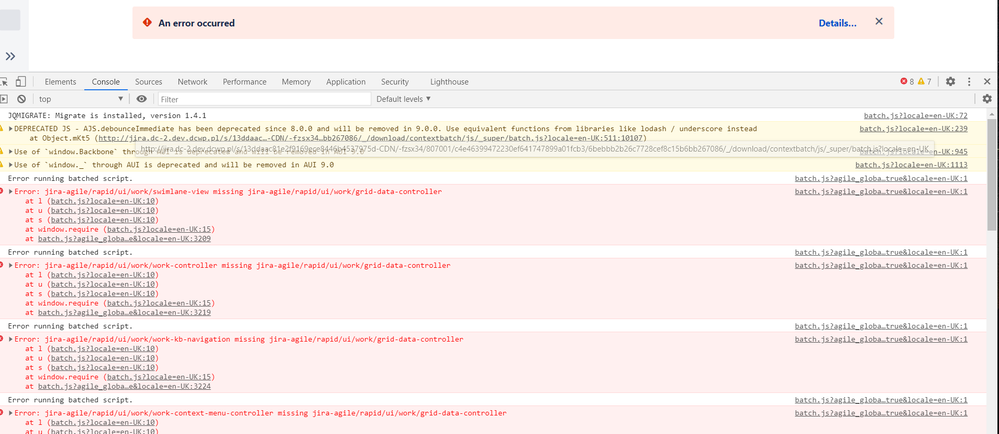Switch to the Elements tab
Image resolution: width=999 pixels, height=434 pixels.
61,82
